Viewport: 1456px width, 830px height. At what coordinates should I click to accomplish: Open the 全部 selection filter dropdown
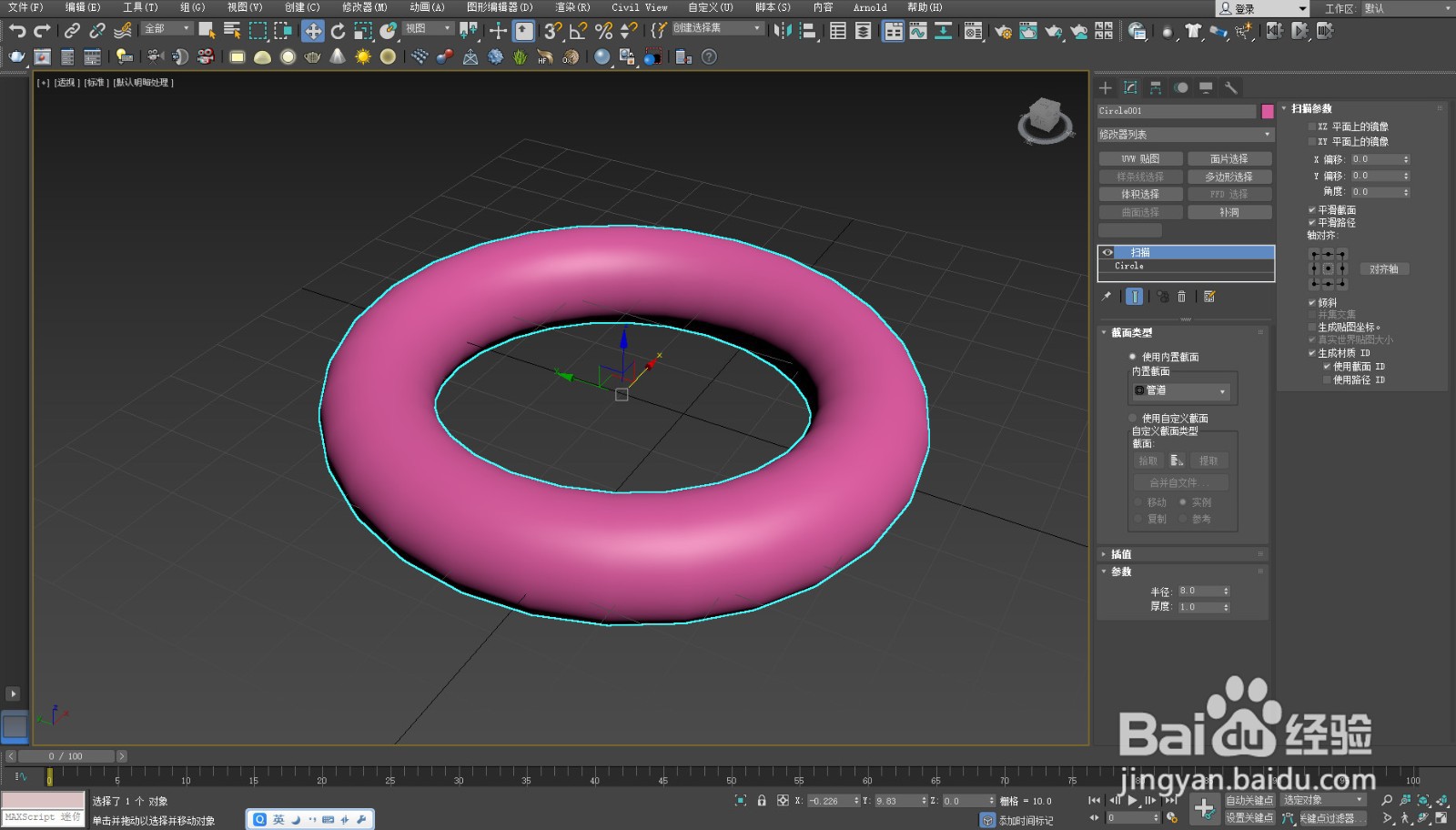click(167, 28)
